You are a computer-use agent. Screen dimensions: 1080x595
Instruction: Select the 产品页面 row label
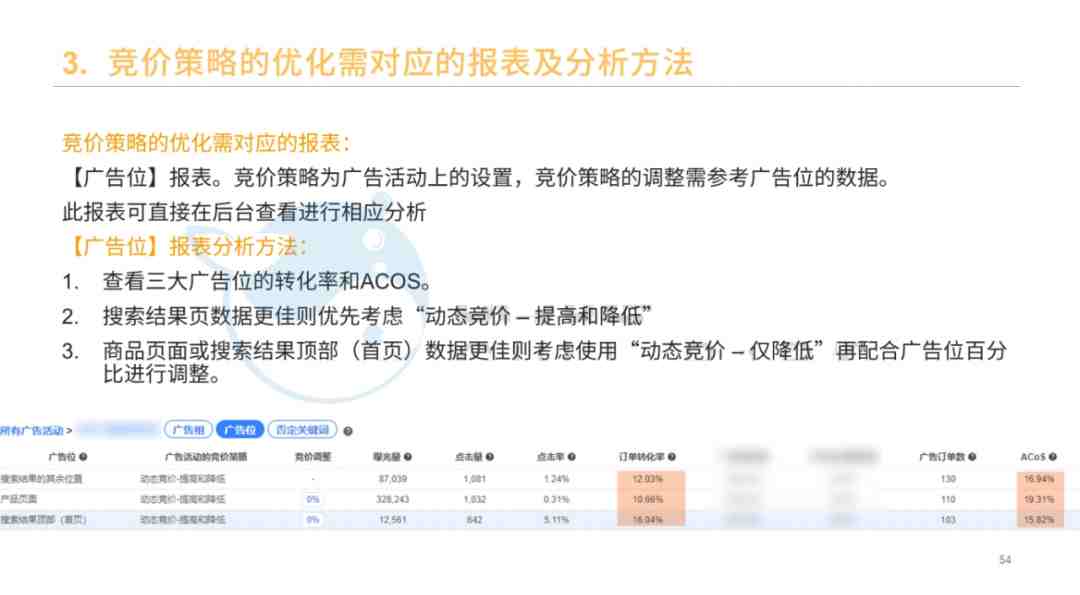19,499
